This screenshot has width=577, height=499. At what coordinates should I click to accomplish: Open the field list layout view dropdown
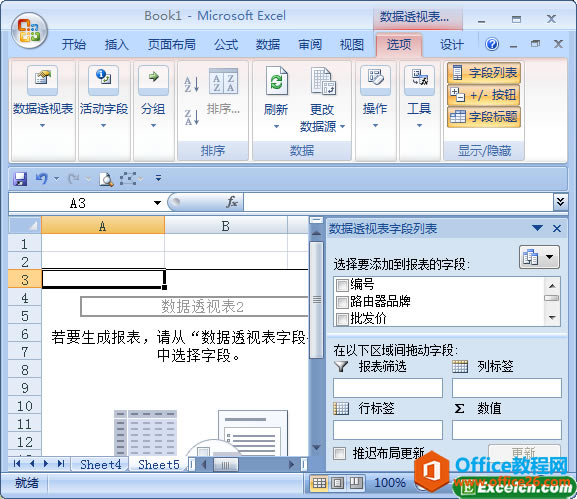(539, 257)
